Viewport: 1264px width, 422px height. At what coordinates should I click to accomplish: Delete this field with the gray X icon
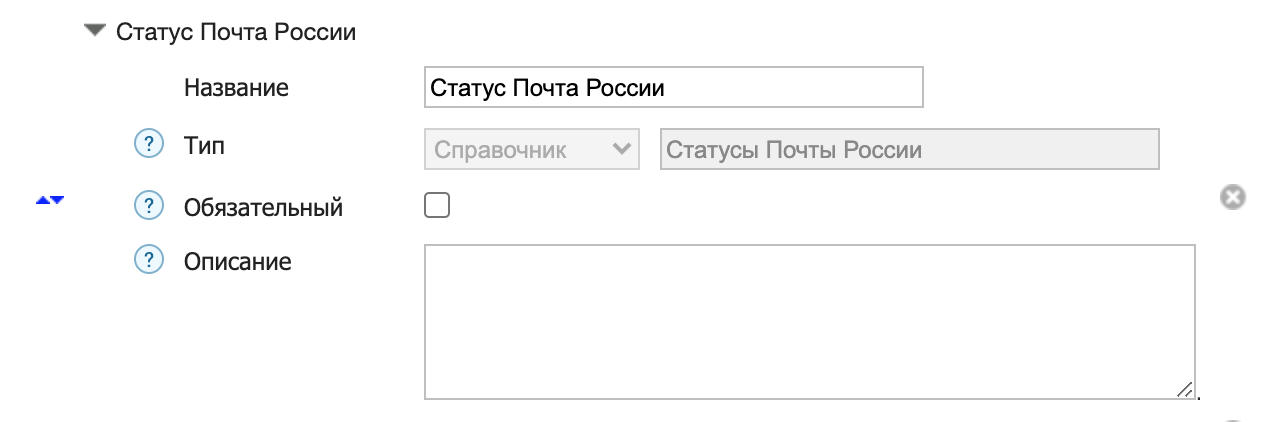click(1233, 197)
